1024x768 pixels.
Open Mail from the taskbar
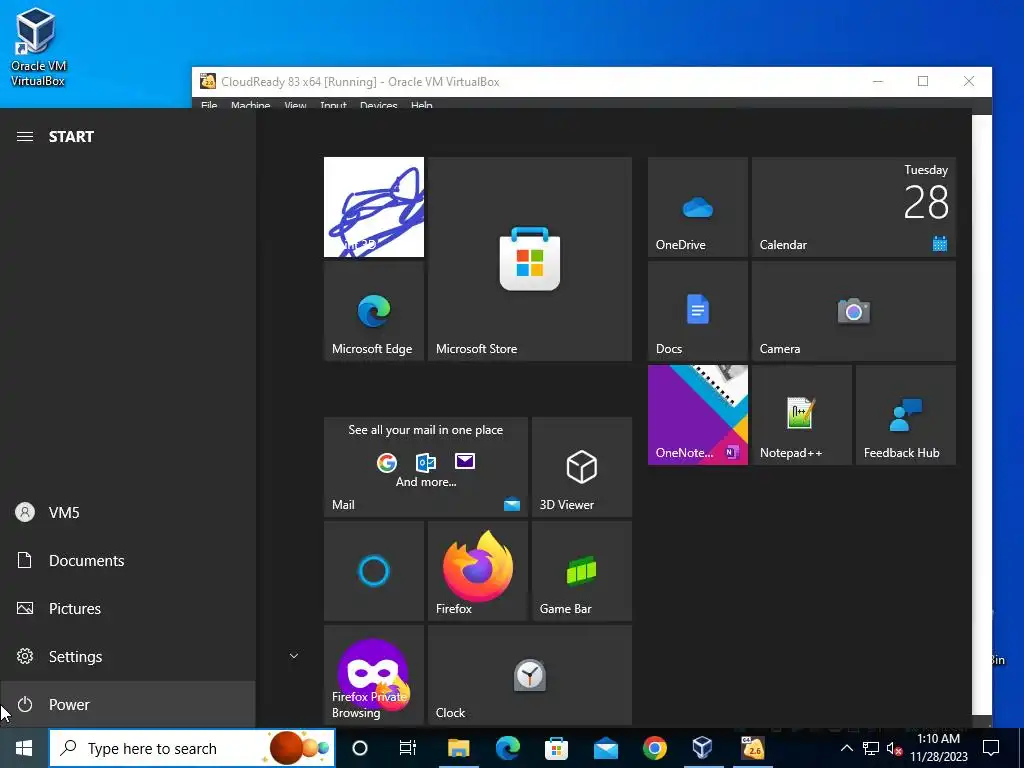(x=605, y=748)
